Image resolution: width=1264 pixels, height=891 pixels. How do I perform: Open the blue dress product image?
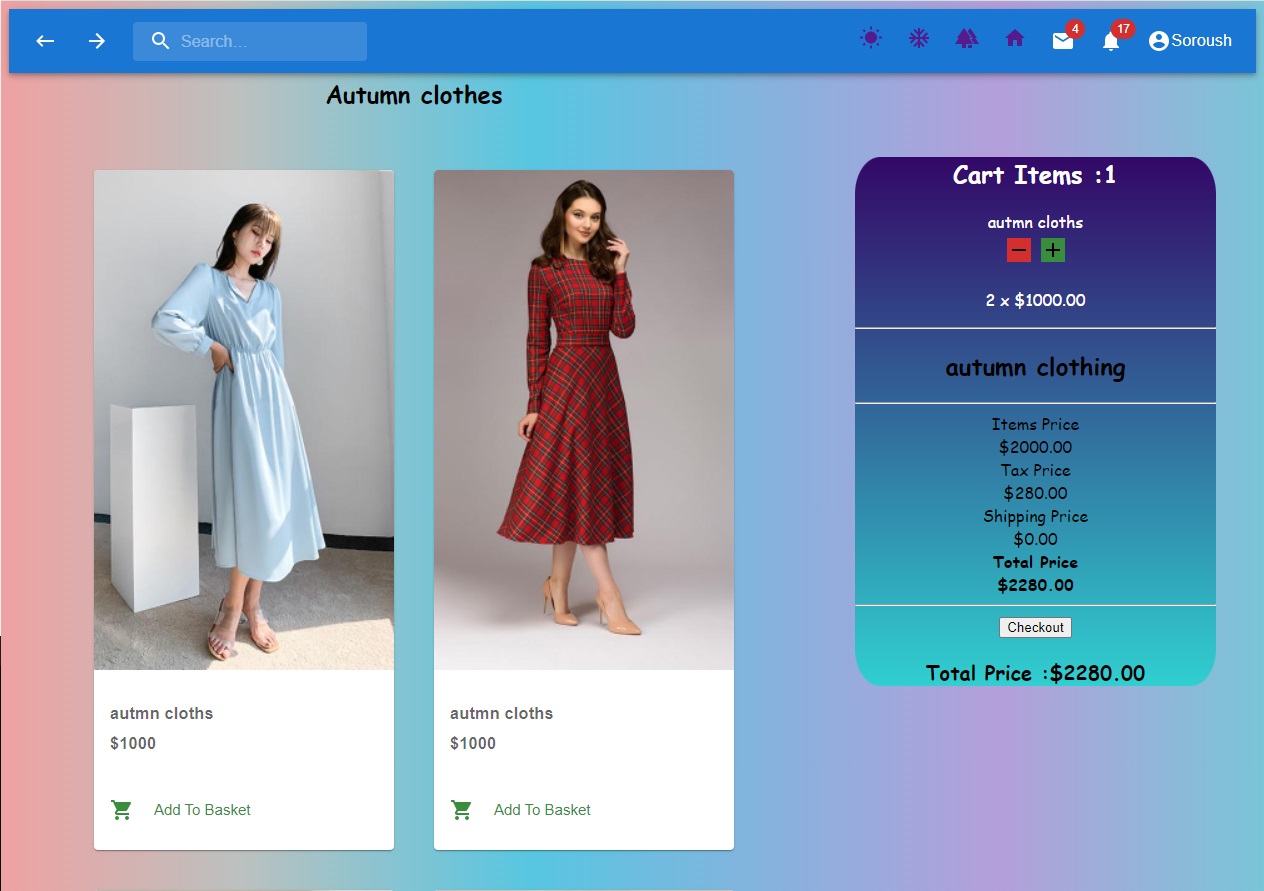pyautogui.click(x=243, y=418)
